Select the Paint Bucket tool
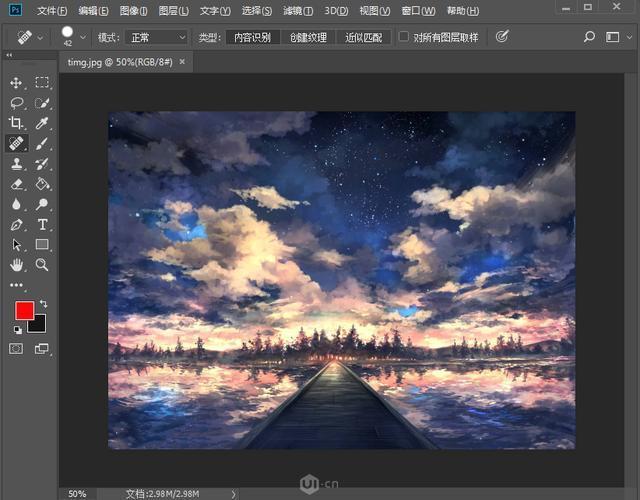Viewport: 640px width, 500px height. pos(42,184)
